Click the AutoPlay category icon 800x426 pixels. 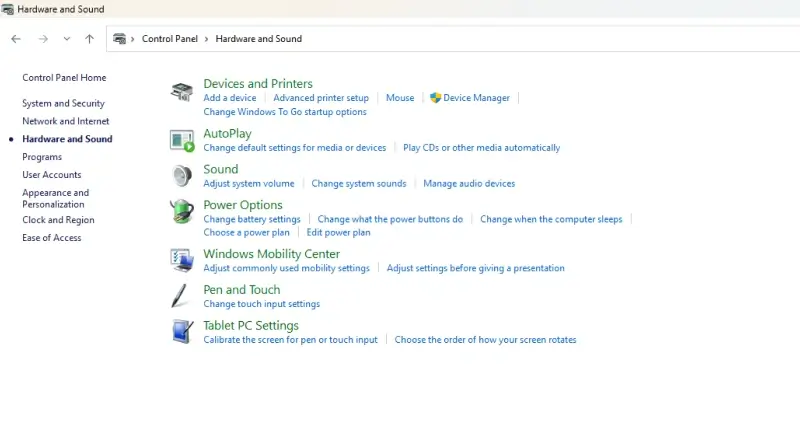(182, 140)
